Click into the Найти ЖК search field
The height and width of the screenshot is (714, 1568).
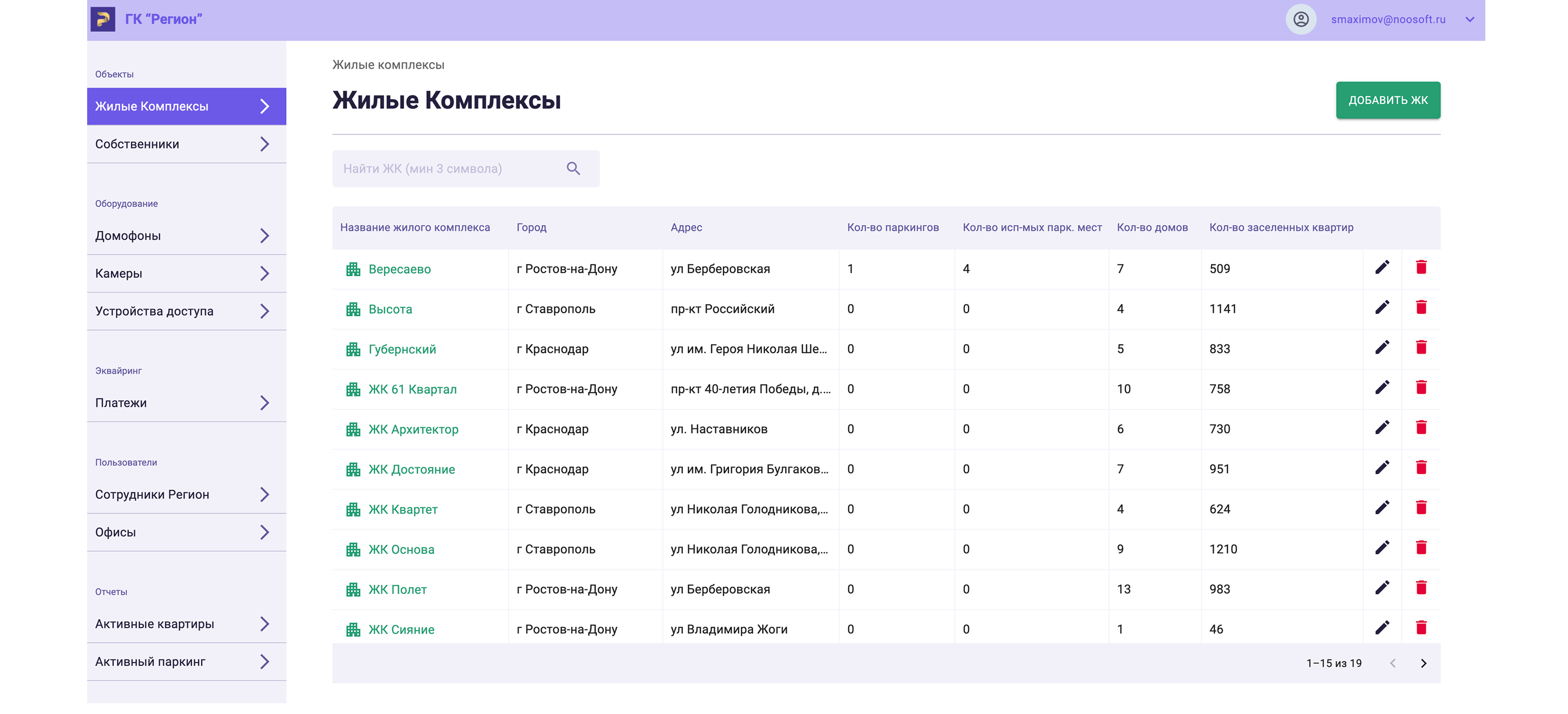pyautogui.click(x=451, y=168)
